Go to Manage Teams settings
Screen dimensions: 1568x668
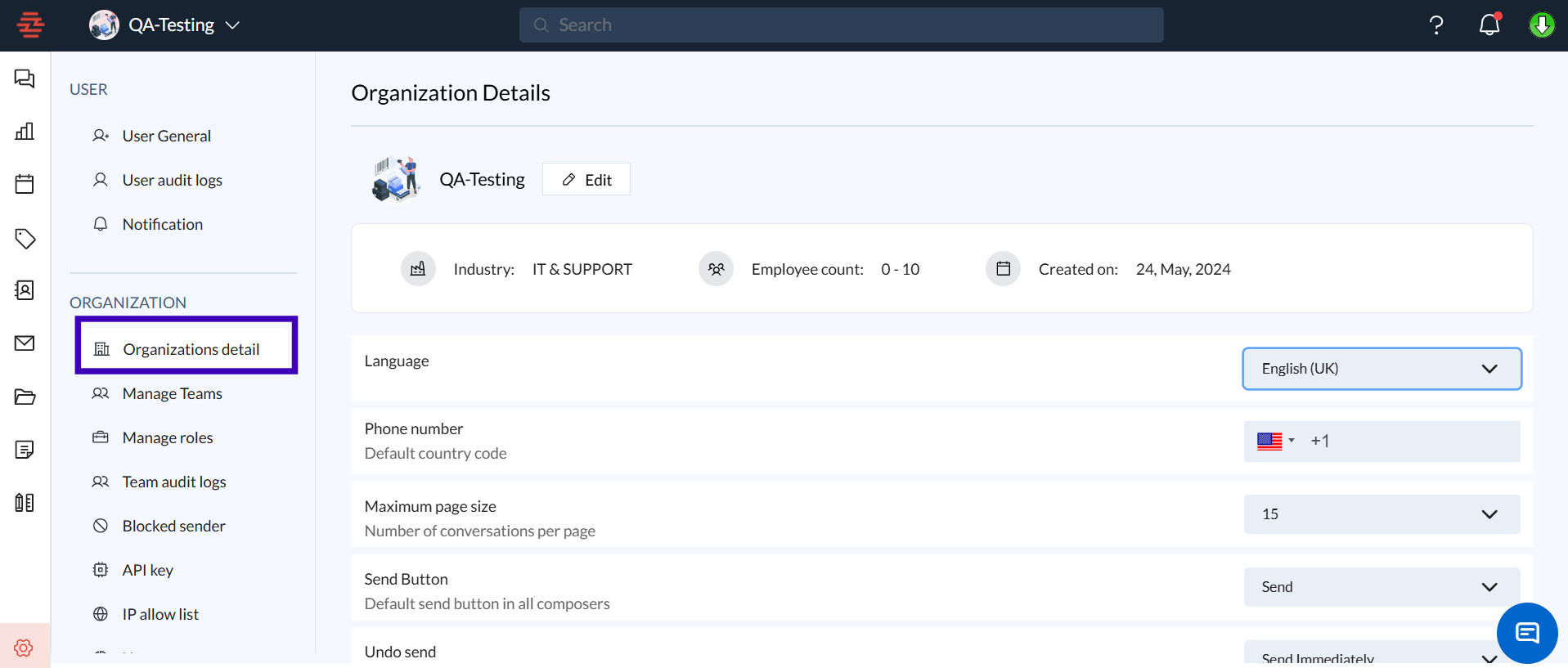pyautogui.click(x=172, y=393)
